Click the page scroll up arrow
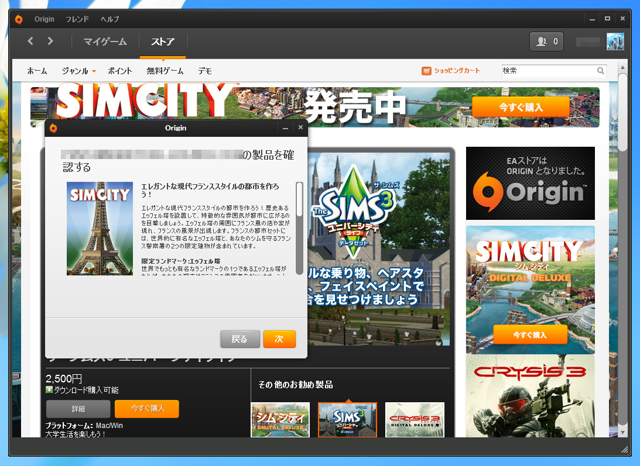This screenshot has width=640, height=466. click(x=622, y=68)
